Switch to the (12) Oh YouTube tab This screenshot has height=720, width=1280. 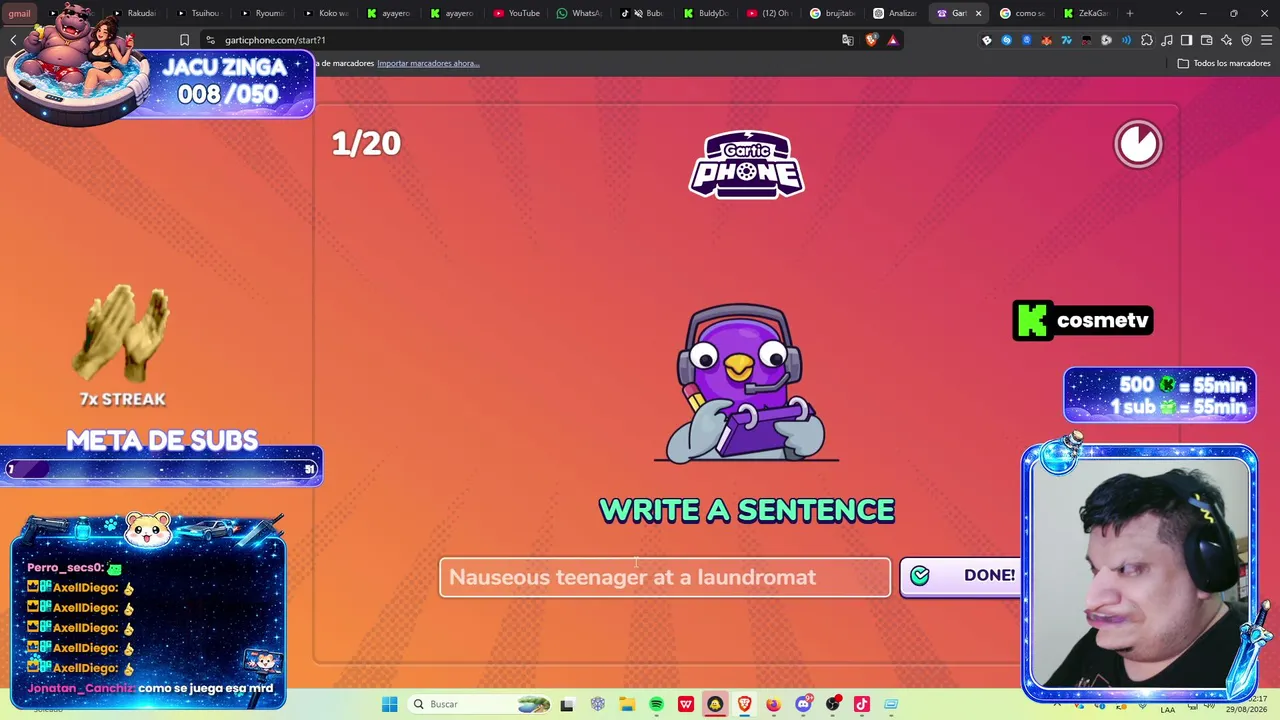[769, 13]
